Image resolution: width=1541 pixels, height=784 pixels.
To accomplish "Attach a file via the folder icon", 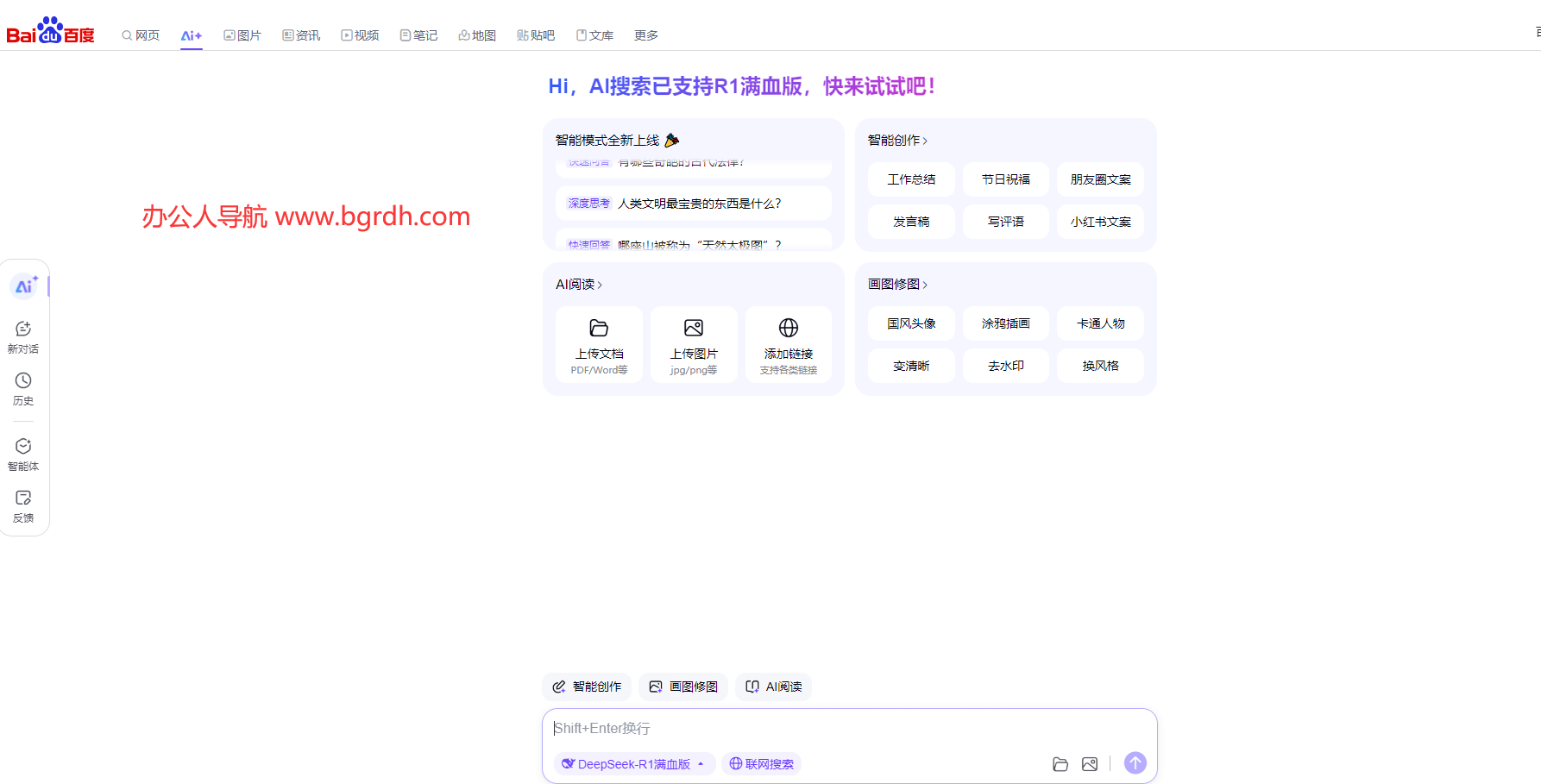I will [x=1060, y=764].
